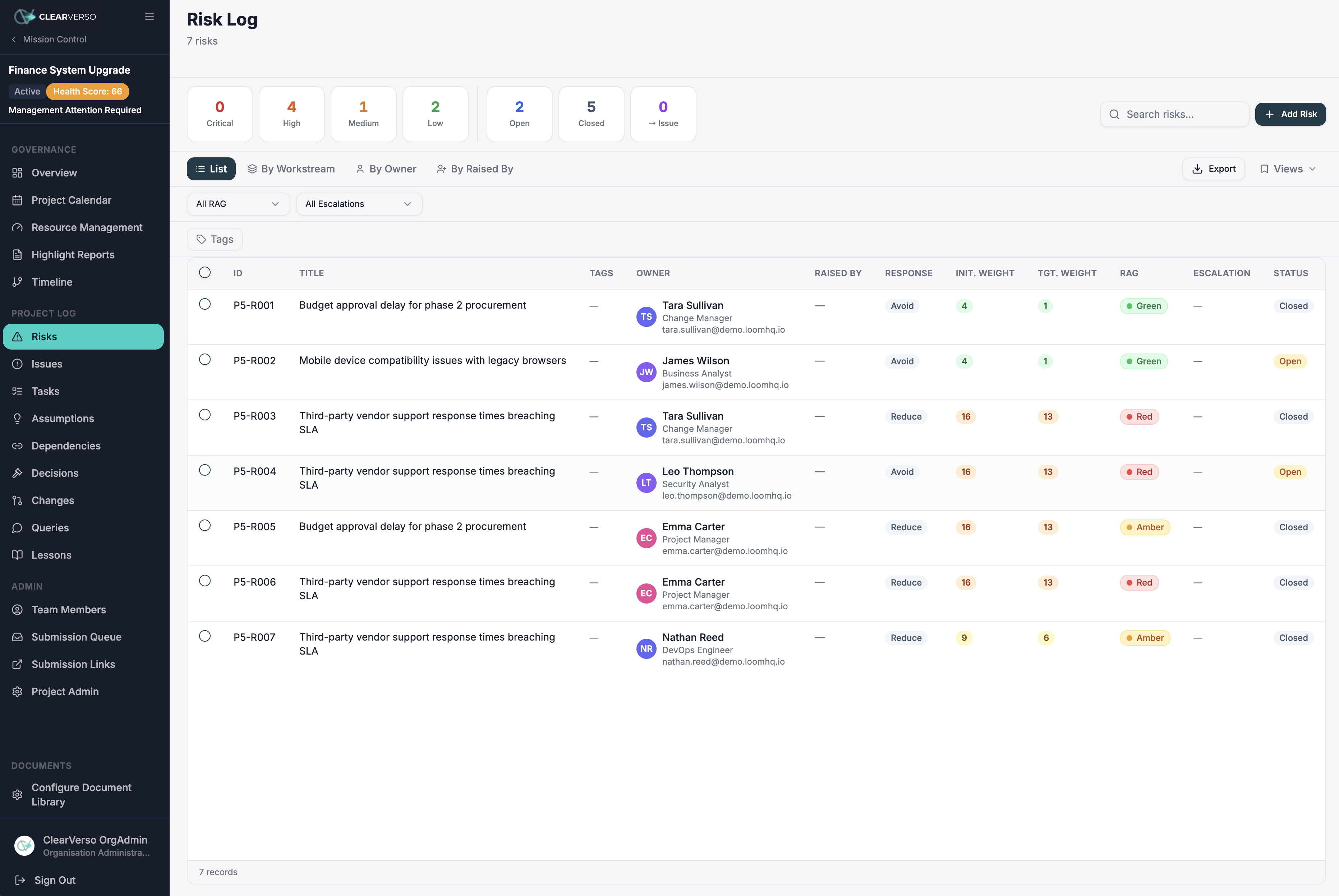Open the All Escalations filter dropdown
This screenshot has width=1339, height=896.
pyautogui.click(x=359, y=204)
